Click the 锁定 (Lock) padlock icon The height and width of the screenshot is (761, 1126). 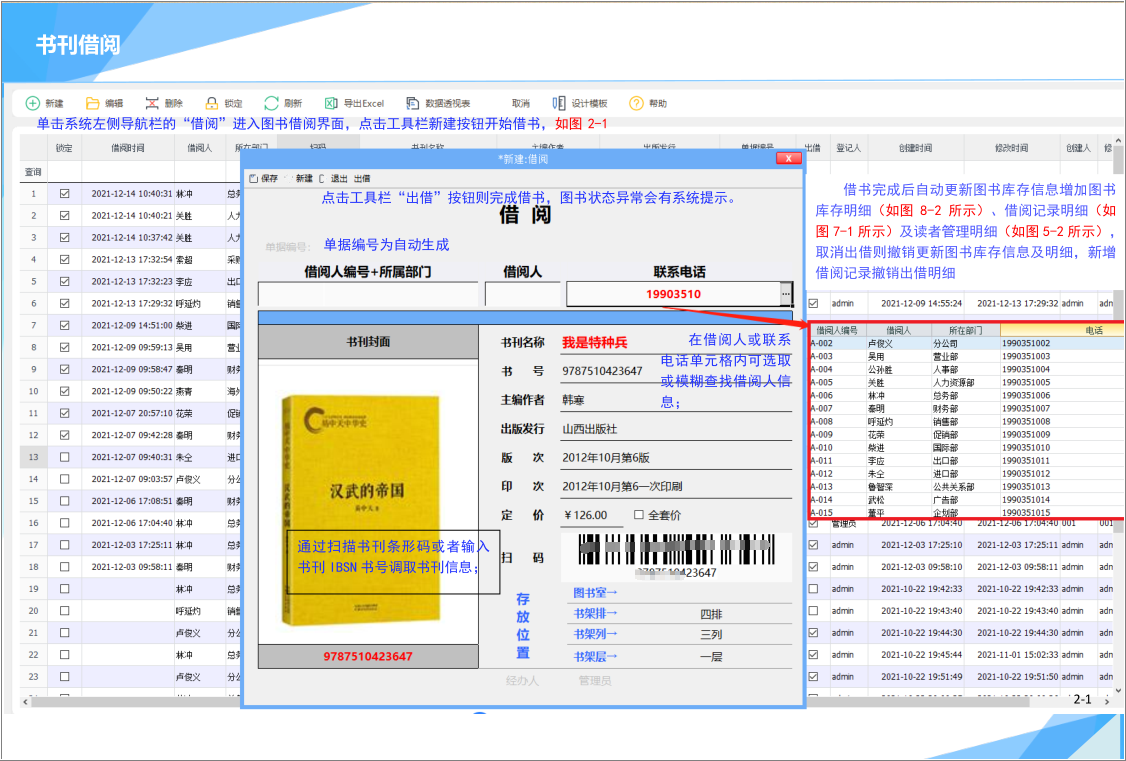point(212,103)
